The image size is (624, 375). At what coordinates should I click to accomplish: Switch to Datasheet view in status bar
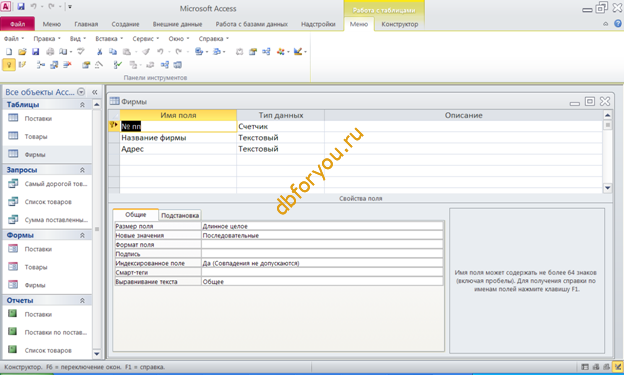[x=585, y=367]
